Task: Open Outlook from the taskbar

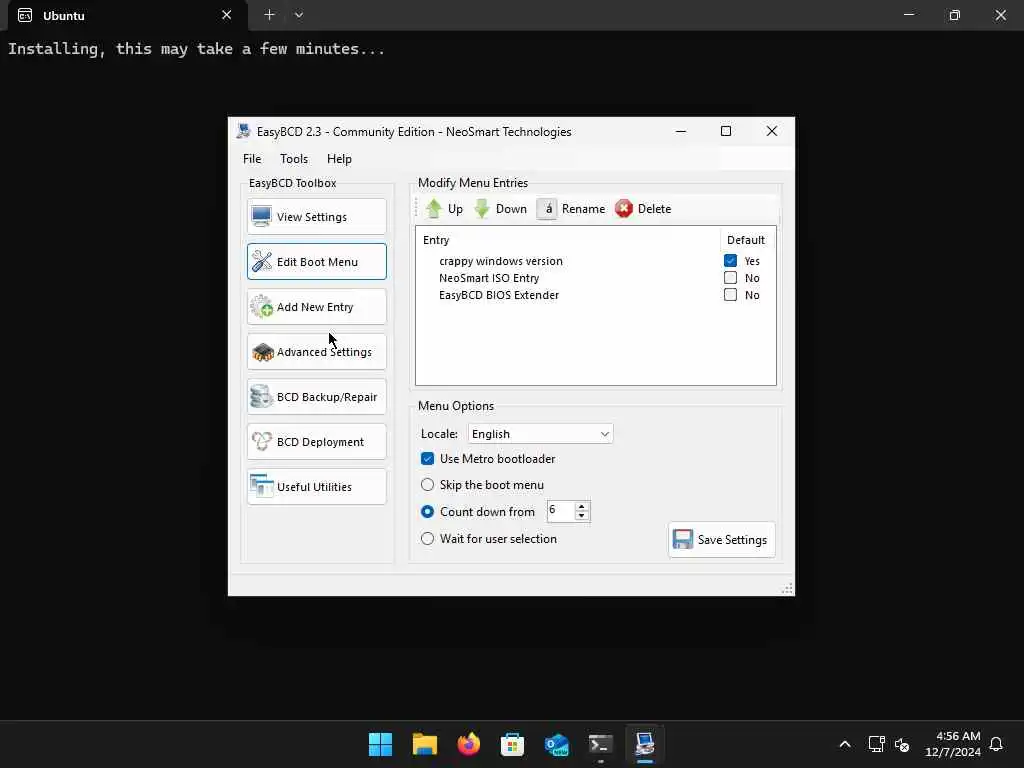Action: click(x=556, y=744)
